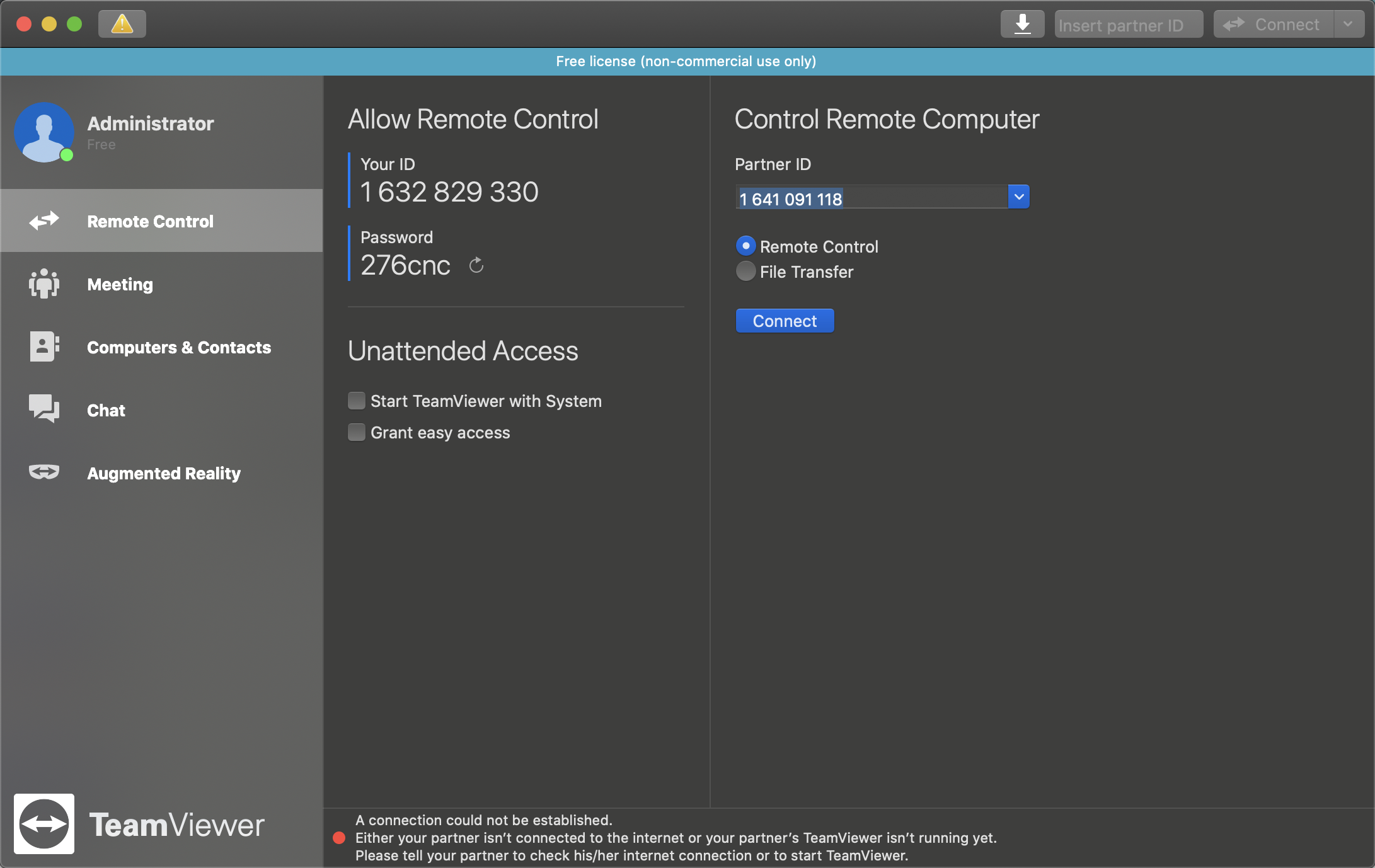This screenshot has width=1375, height=868.
Task: Open the toolbar Connect options chevron
Action: click(x=1348, y=24)
